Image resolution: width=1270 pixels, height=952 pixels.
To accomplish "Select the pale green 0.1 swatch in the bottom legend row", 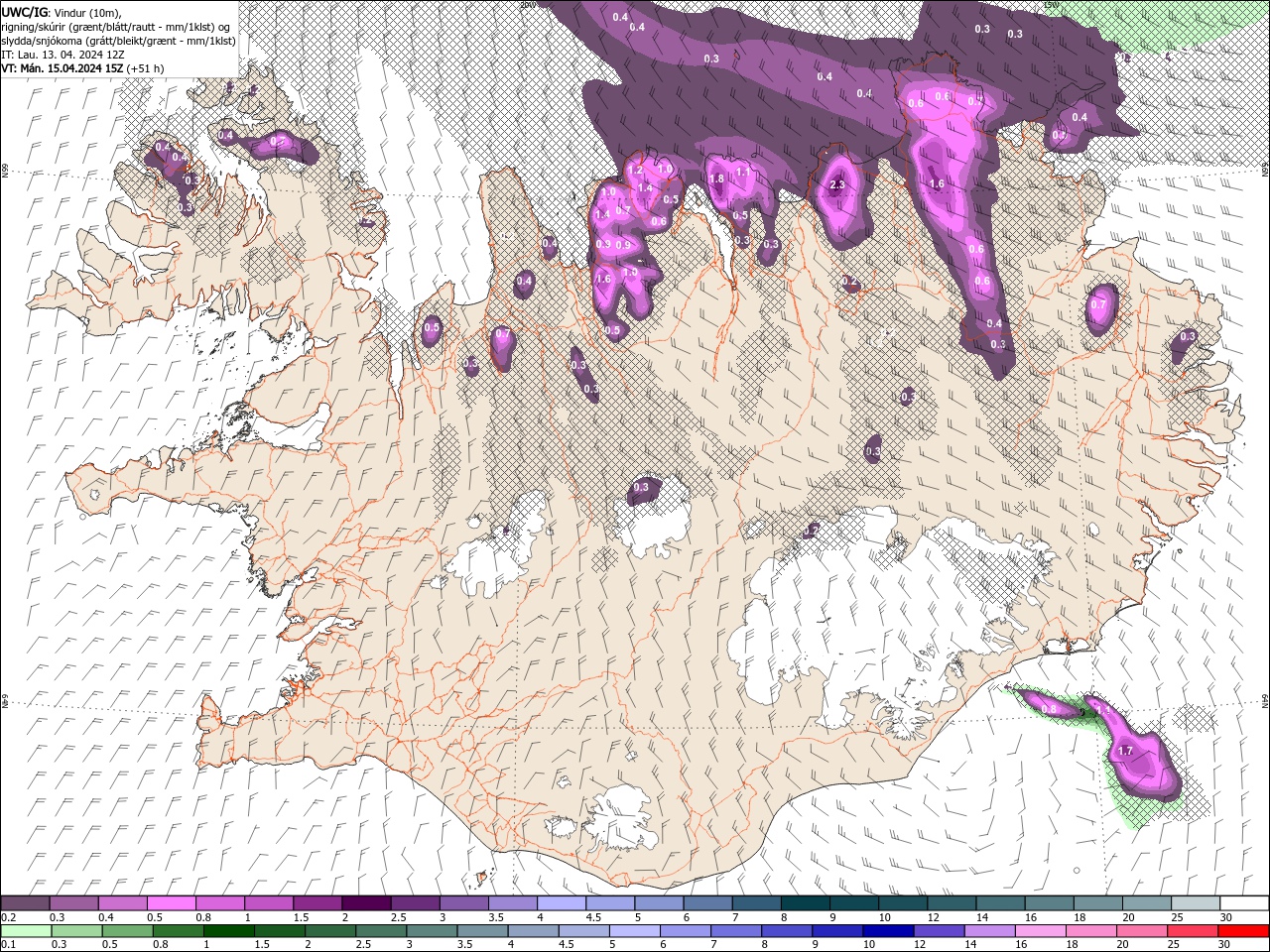I will tap(25, 931).
